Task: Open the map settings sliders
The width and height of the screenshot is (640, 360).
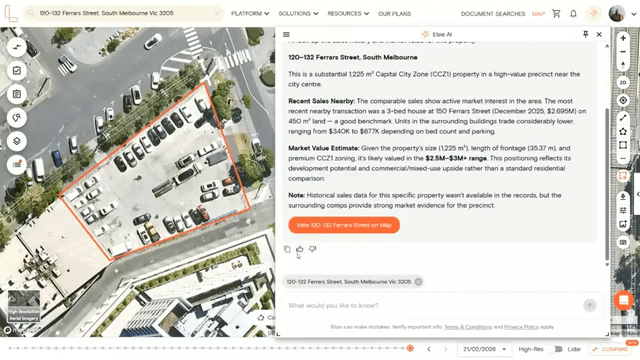Action: coord(623,210)
